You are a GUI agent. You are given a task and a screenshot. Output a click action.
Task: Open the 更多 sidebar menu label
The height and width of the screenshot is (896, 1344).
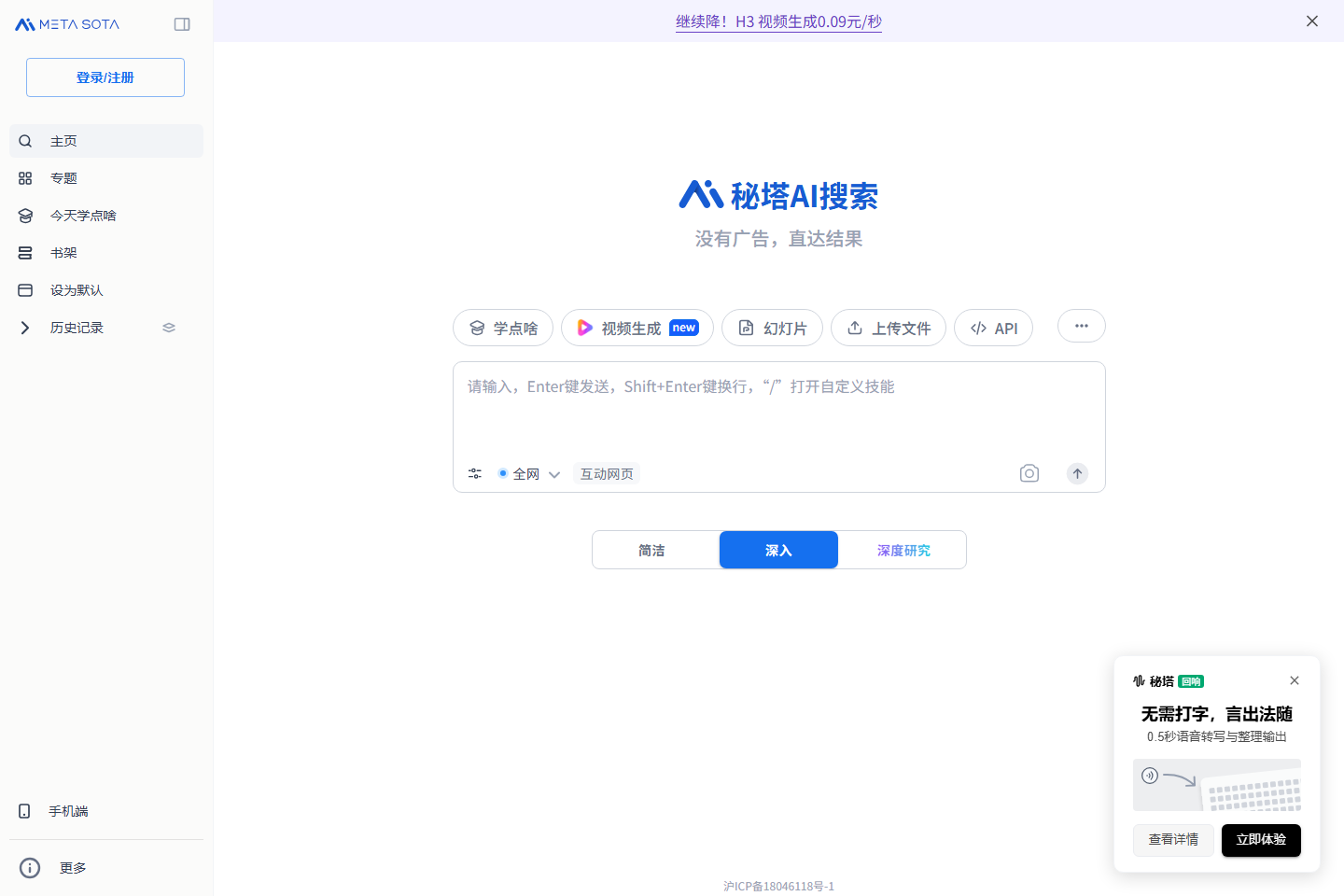(x=73, y=868)
